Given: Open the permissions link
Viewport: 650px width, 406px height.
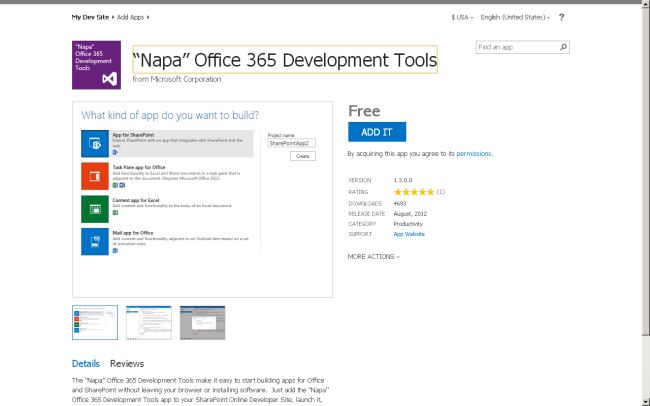Looking at the screenshot, I should coord(474,154).
